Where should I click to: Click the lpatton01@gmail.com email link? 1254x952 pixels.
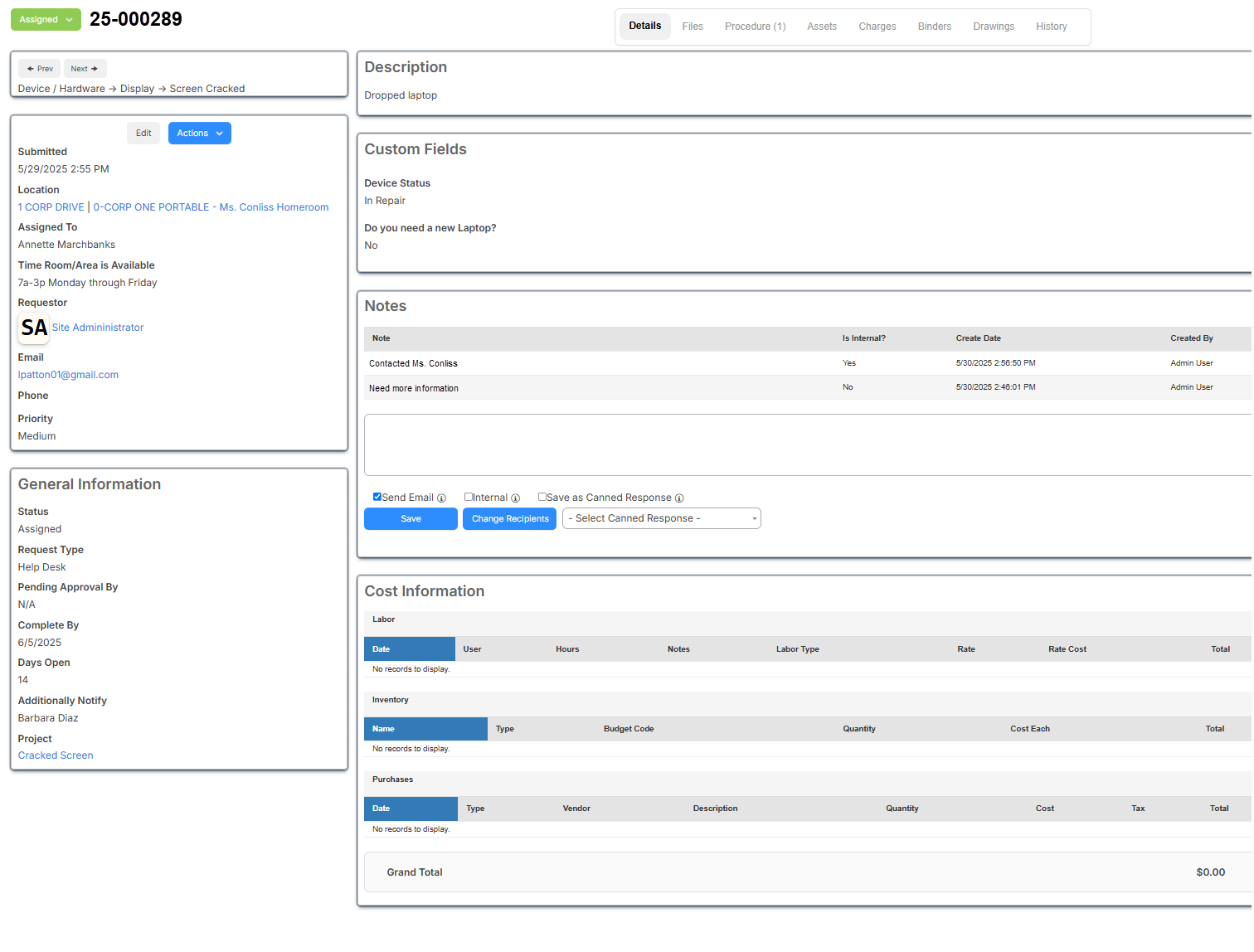pos(68,375)
